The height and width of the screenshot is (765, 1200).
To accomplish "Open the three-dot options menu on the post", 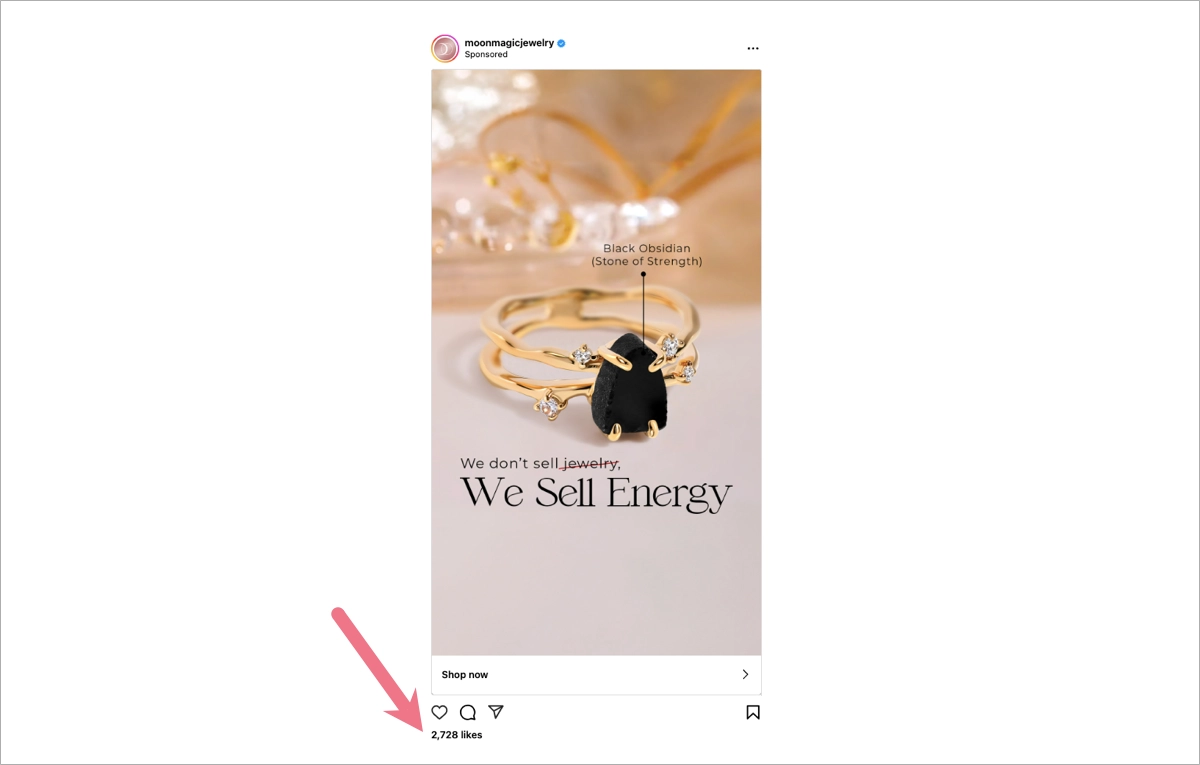I will pyautogui.click(x=752, y=47).
